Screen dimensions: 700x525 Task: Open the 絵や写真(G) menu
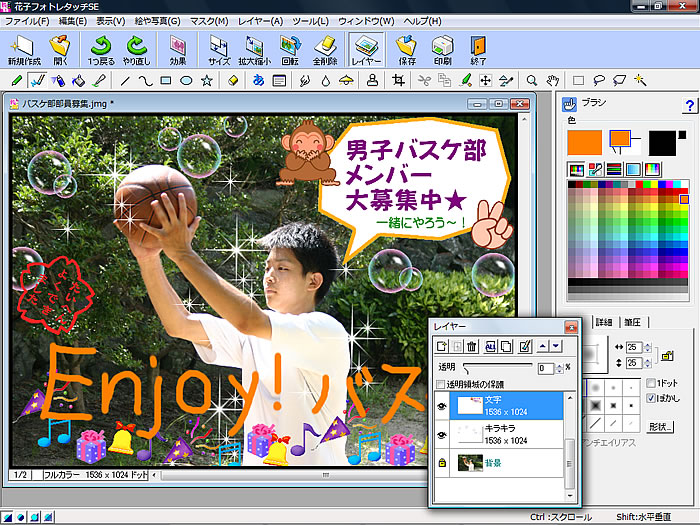pos(157,21)
